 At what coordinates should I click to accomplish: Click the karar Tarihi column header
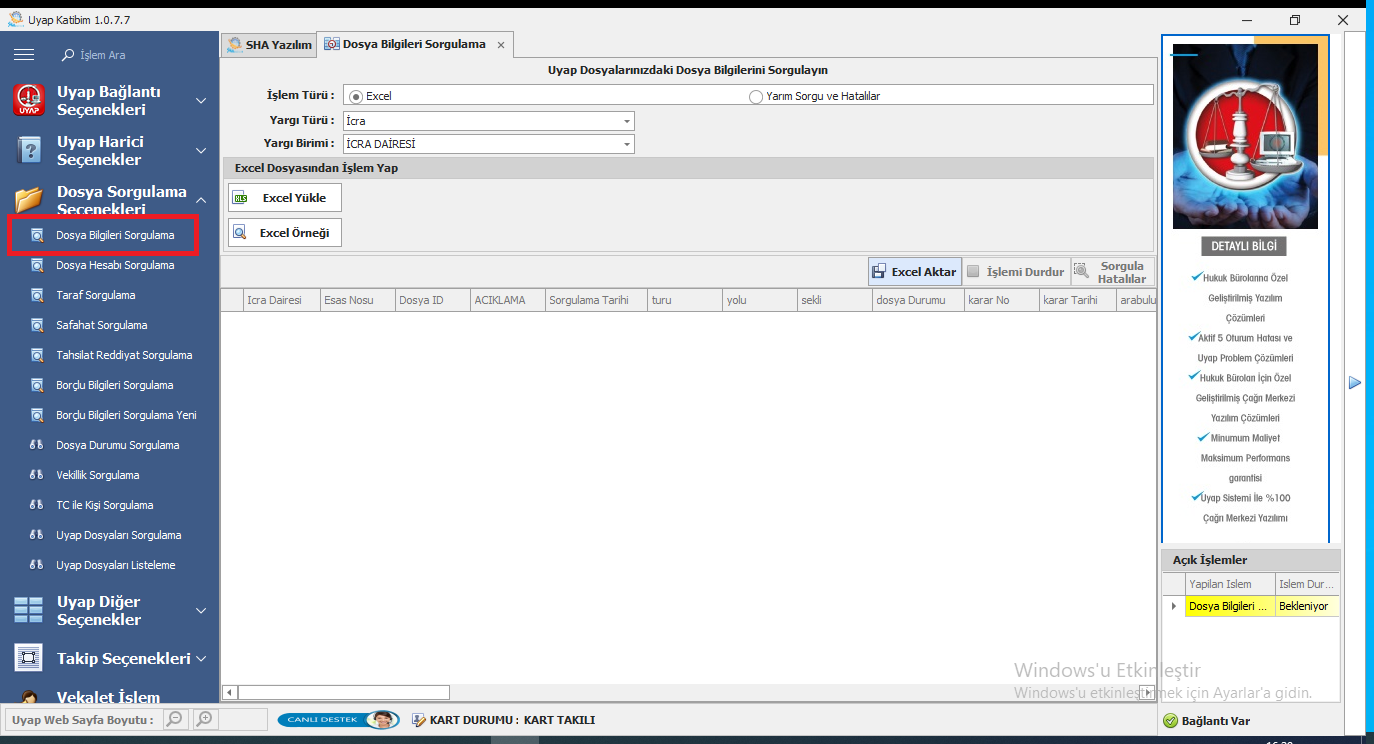point(1077,300)
